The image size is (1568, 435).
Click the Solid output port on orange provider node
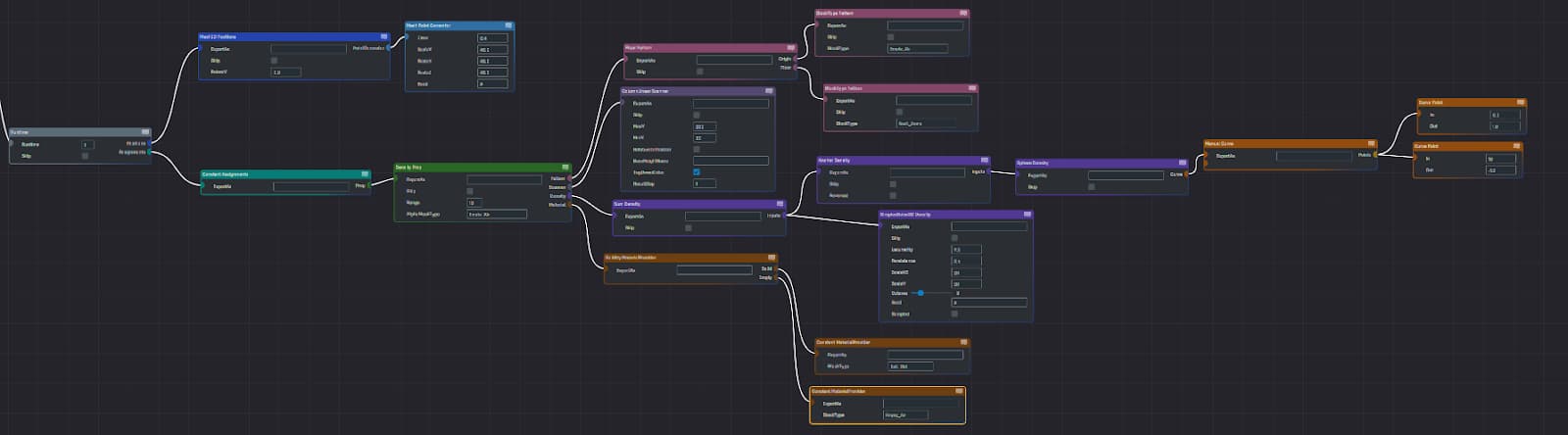pos(777,268)
